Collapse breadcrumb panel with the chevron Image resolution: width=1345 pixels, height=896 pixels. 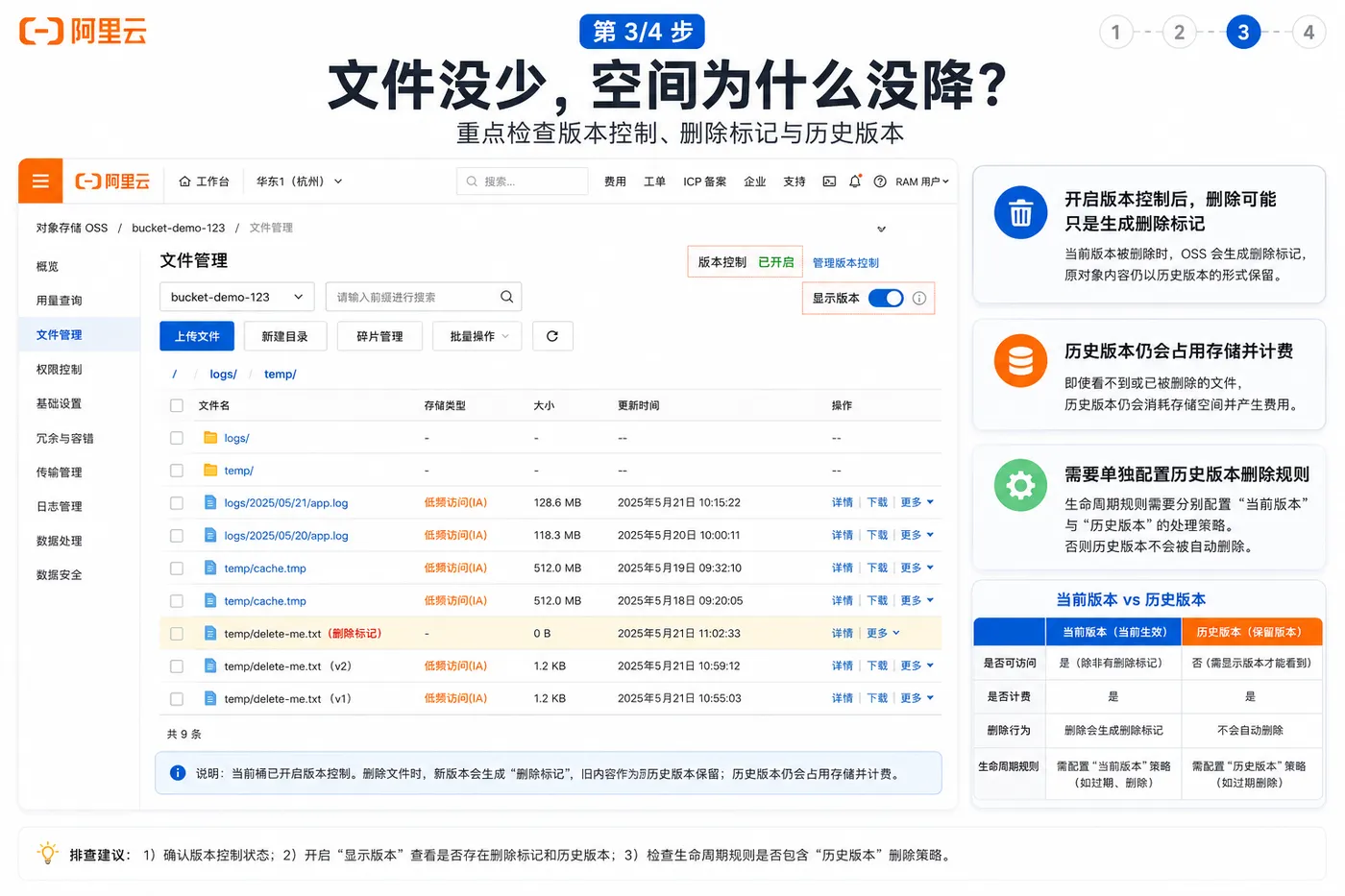pos(882,229)
